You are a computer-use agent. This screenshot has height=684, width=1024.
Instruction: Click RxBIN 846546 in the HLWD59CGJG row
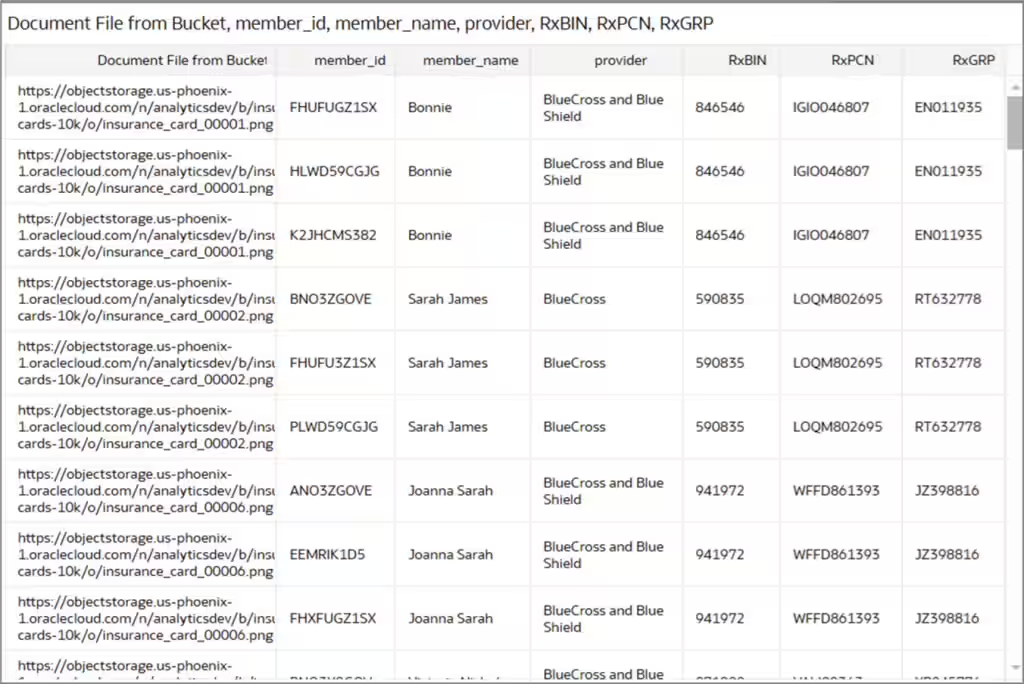click(x=720, y=171)
